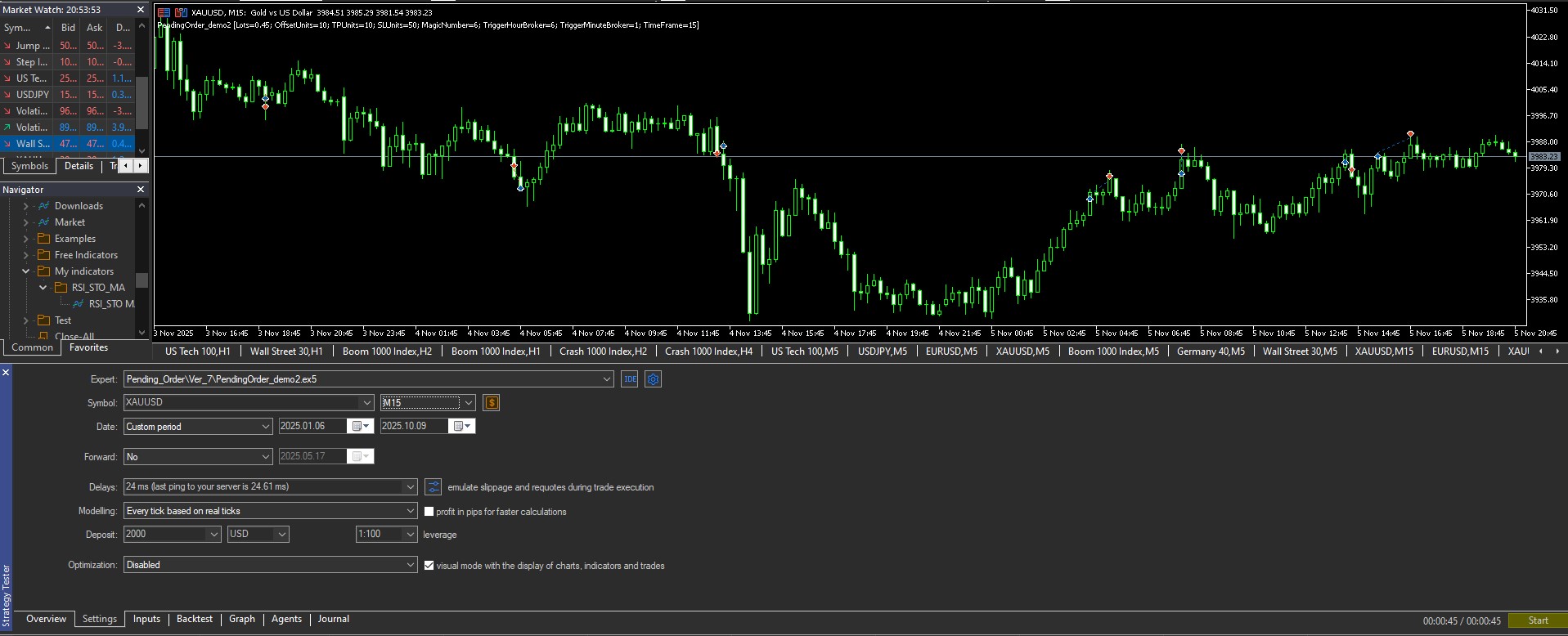The image size is (1568, 636).
Task: Click the Test folder icon in Navigator
Action: pyautogui.click(x=44, y=320)
